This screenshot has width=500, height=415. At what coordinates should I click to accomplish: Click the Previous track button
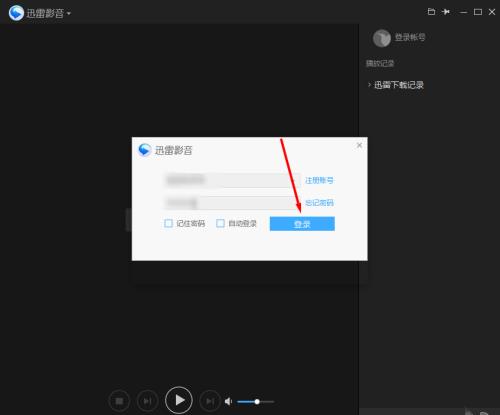147,401
